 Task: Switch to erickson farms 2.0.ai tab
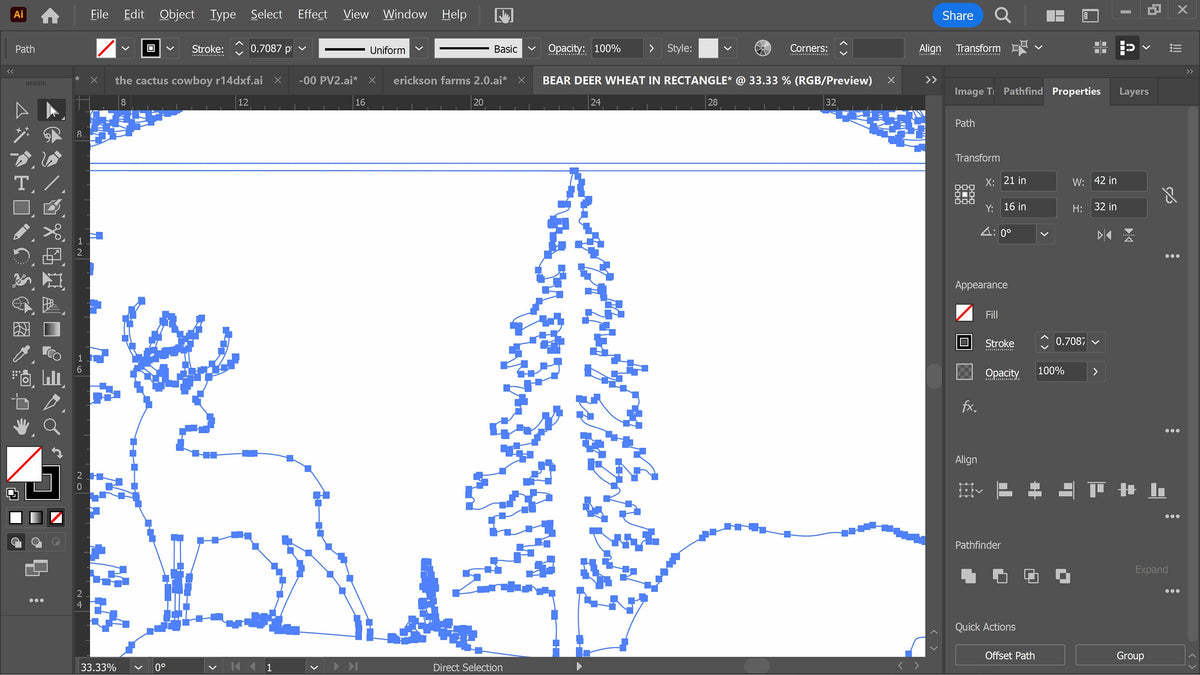click(449, 80)
